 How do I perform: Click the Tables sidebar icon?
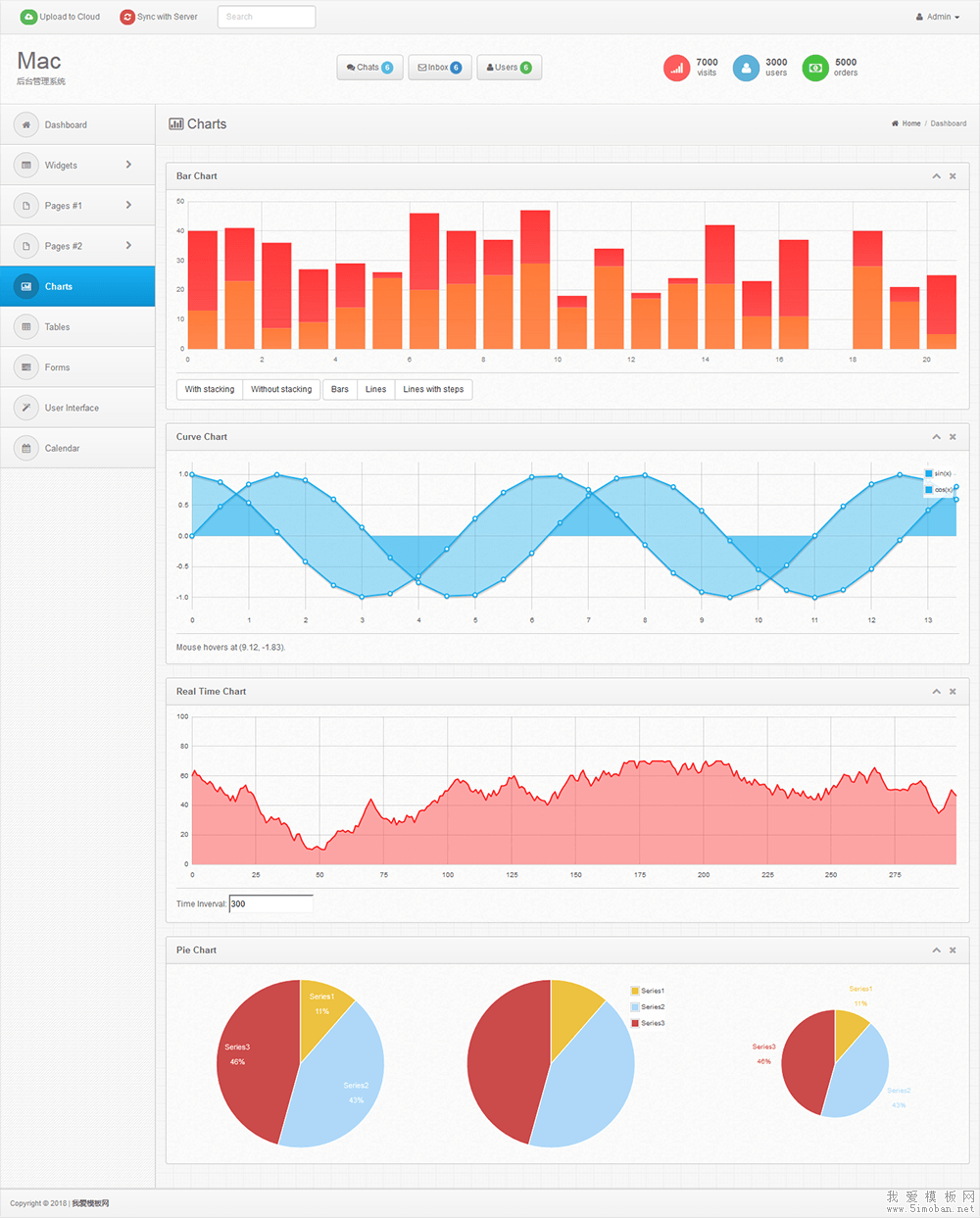(x=26, y=326)
